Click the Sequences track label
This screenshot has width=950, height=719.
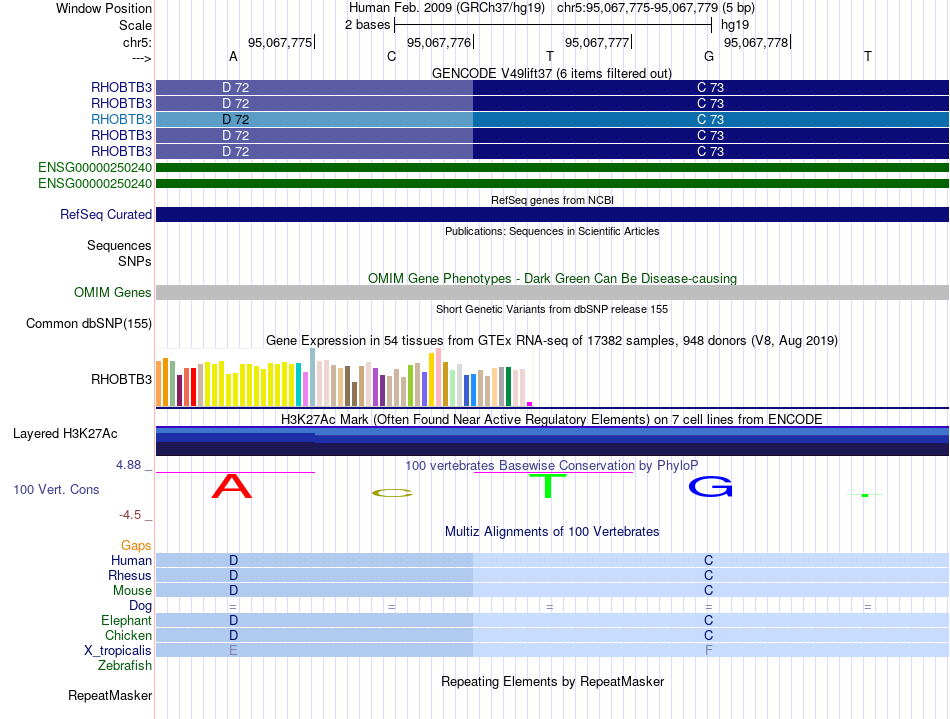[119, 245]
